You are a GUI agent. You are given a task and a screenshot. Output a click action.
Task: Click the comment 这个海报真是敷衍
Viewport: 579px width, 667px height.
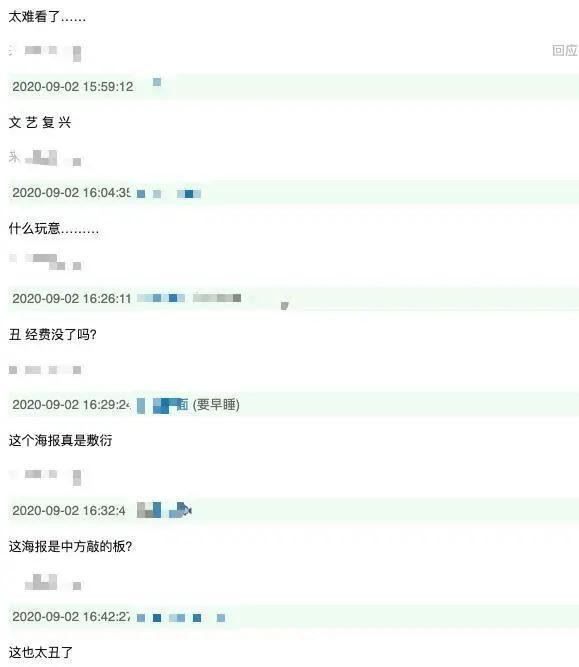[60, 440]
